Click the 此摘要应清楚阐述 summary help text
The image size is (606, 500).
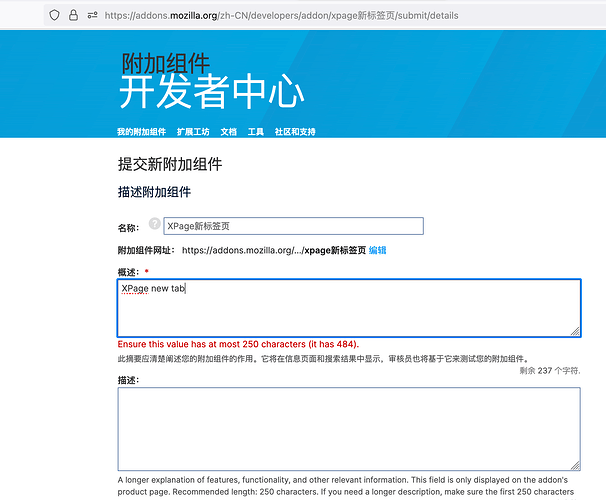coord(323,359)
